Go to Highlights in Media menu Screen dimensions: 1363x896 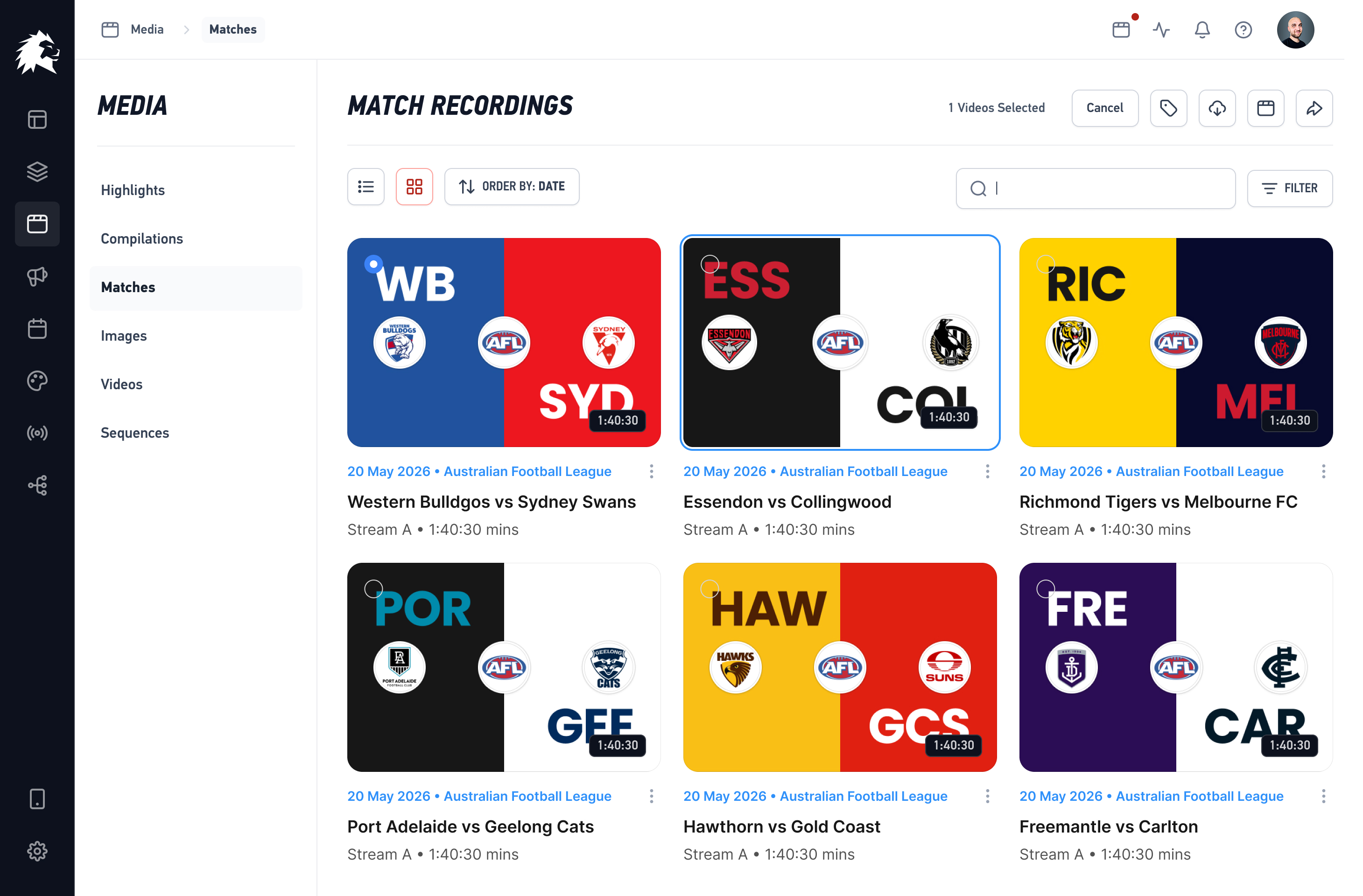(x=133, y=190)
